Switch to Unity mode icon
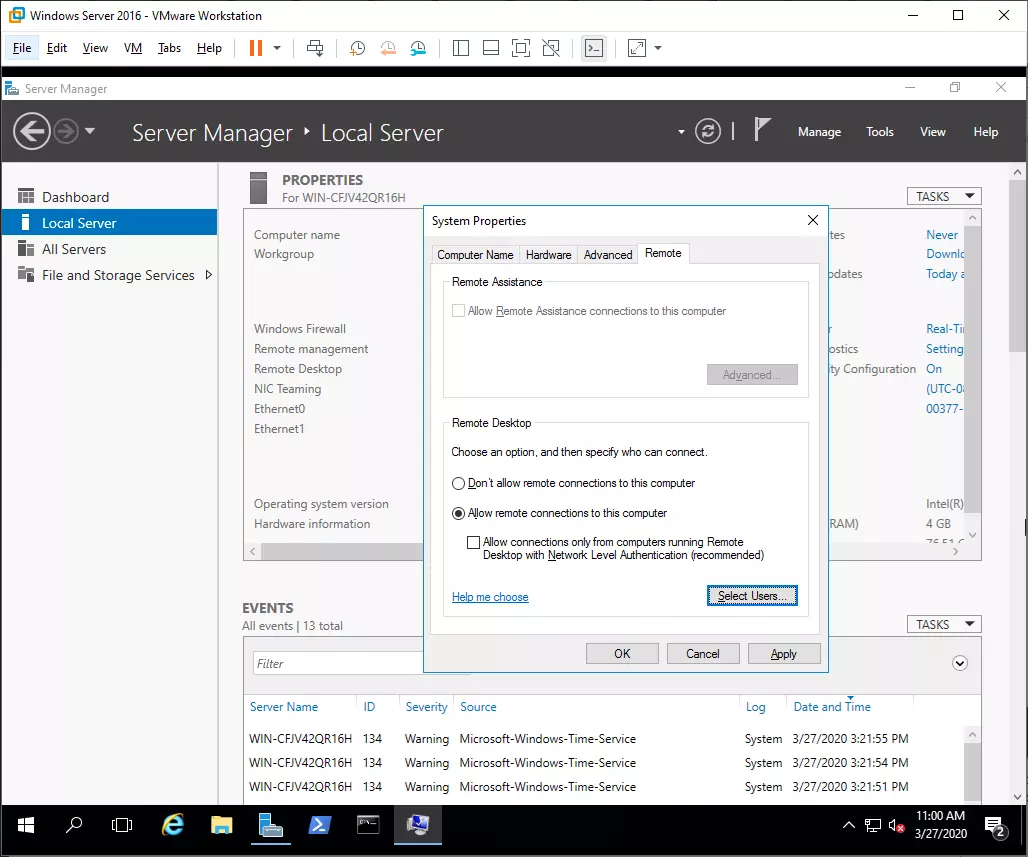The height and width of the screenshot is (857, 1028). coord(551,48)
